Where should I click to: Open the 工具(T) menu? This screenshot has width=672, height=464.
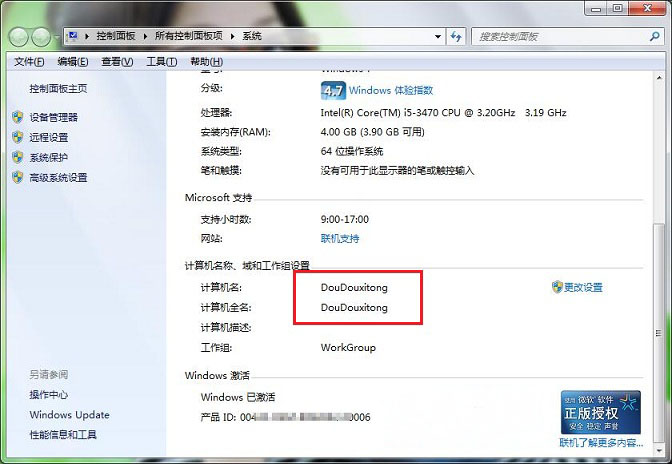point(162,62)
